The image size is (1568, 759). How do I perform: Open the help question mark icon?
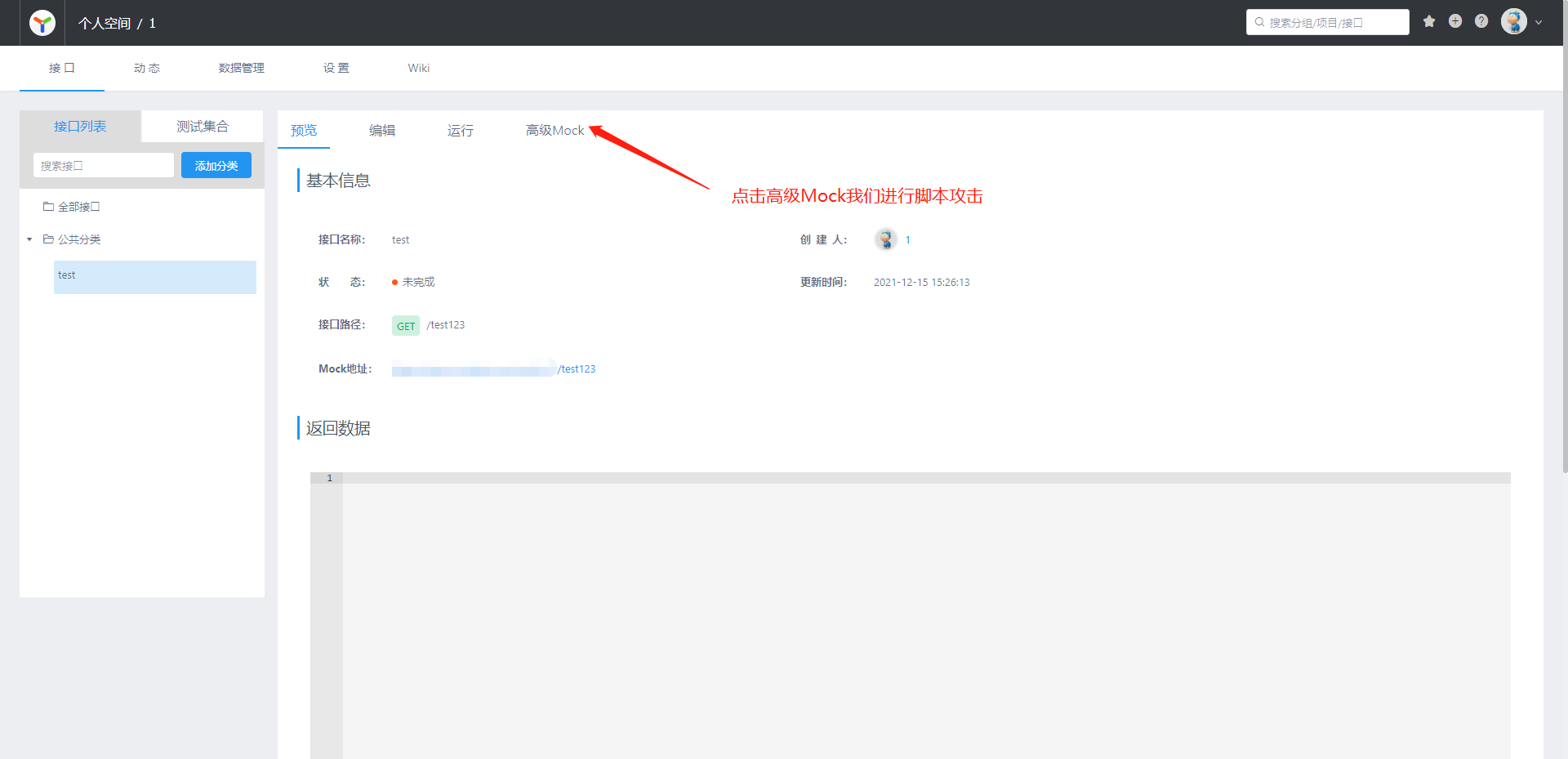pyautogui.click(x=1481, y=22)
